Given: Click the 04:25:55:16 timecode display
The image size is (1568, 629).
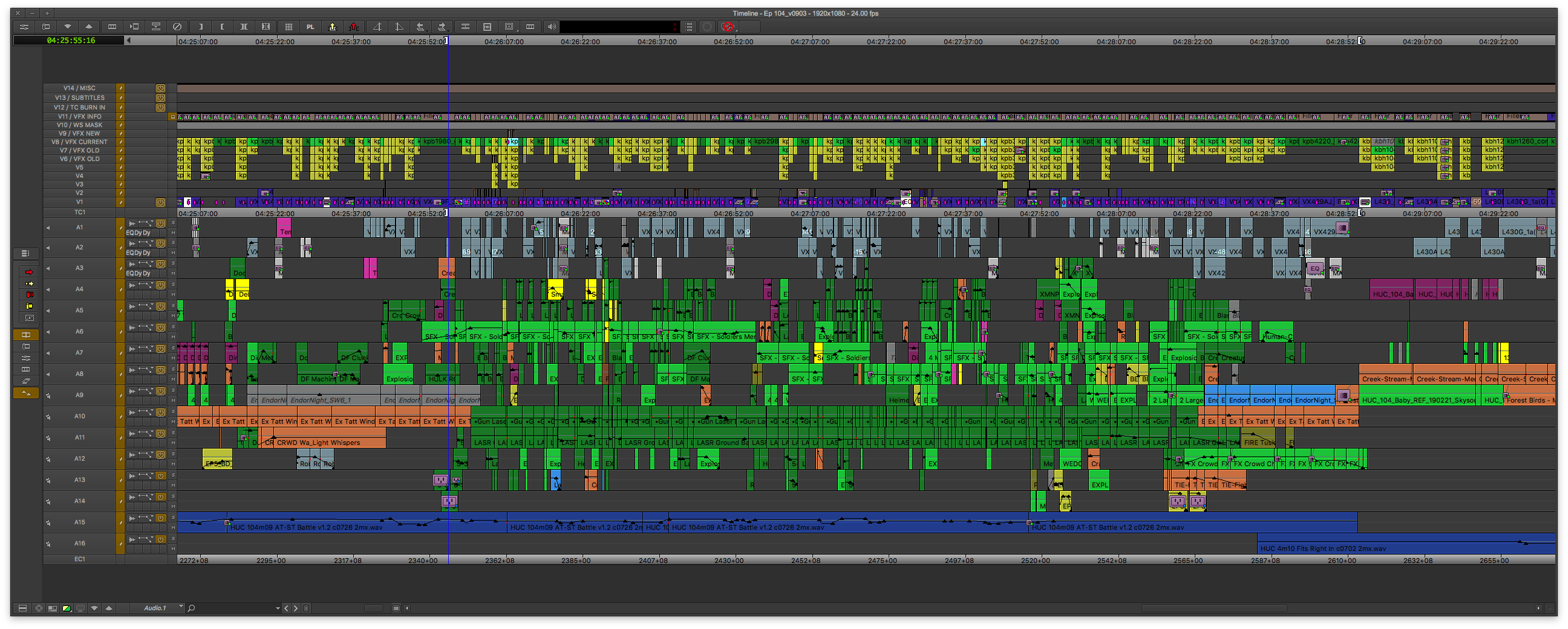Looking at the screenshot, I should click(x=70, y=40).
